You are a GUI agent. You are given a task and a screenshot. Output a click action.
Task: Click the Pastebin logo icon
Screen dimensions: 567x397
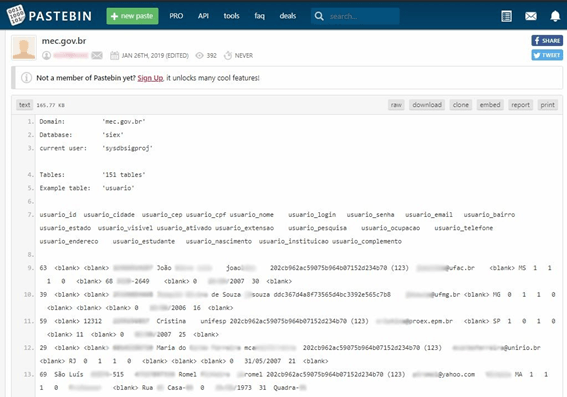point(16,15)
